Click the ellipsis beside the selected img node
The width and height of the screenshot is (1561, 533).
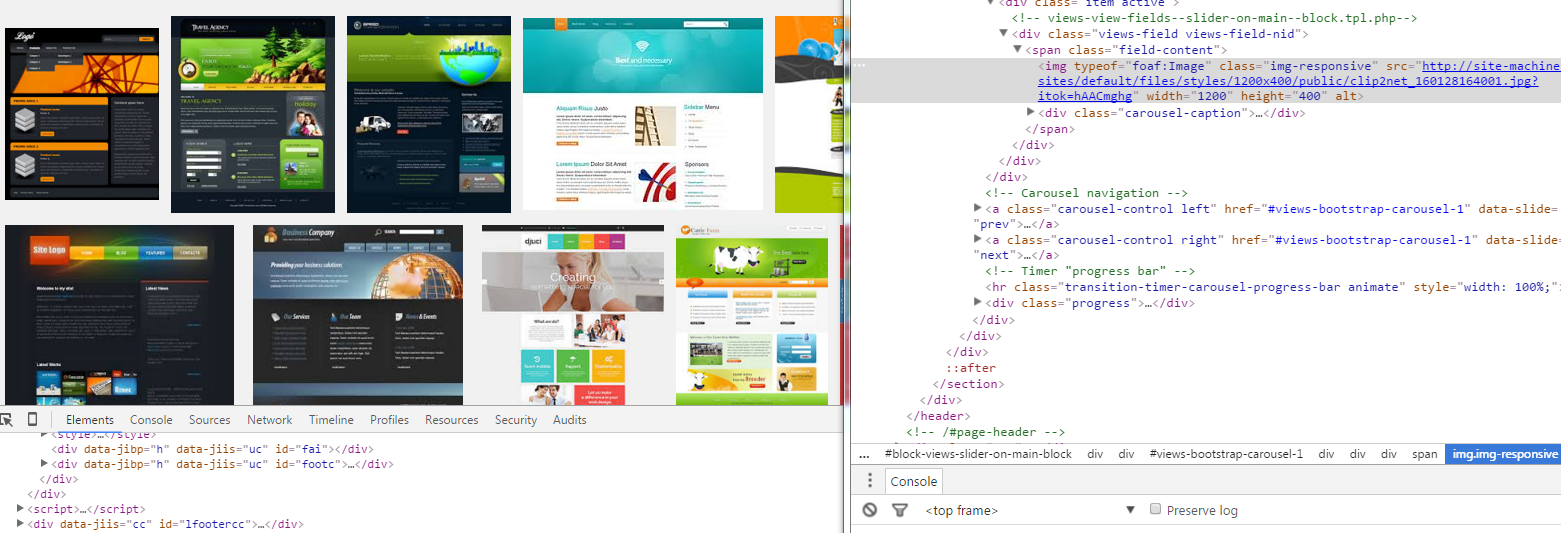pyautogui.click(x=859, y=65)
